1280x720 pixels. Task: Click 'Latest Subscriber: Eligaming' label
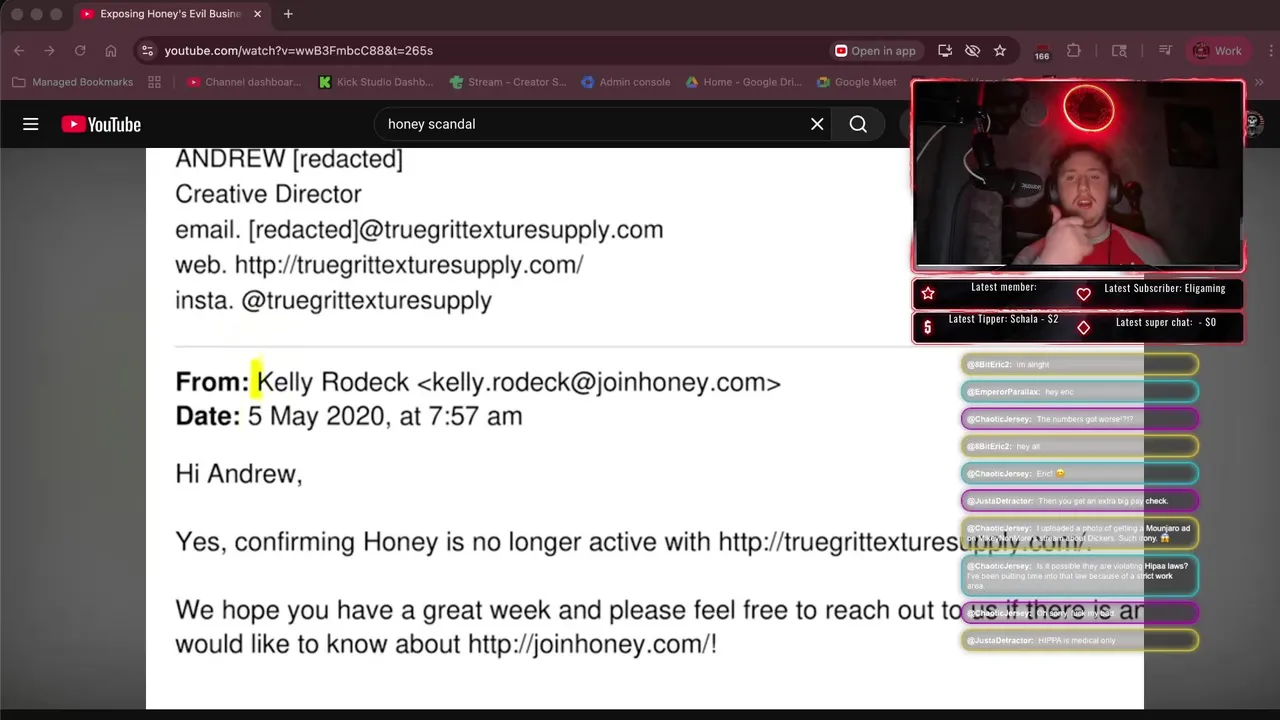pos(1164,288)
